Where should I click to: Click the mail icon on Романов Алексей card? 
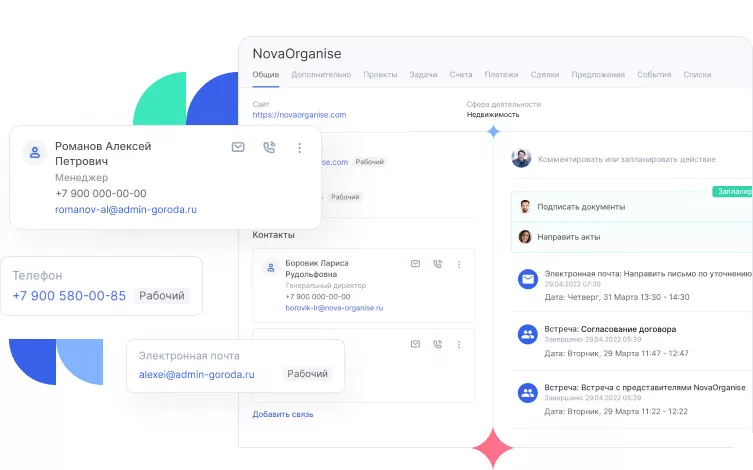238,147
